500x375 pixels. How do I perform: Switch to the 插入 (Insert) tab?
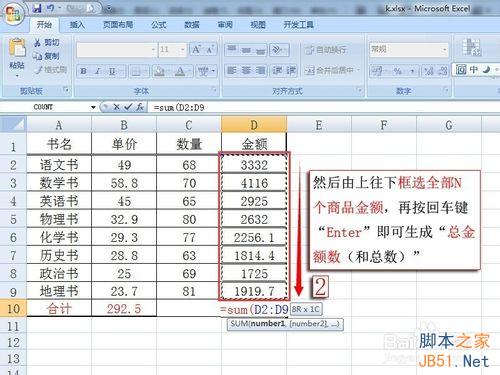(77, 25)
